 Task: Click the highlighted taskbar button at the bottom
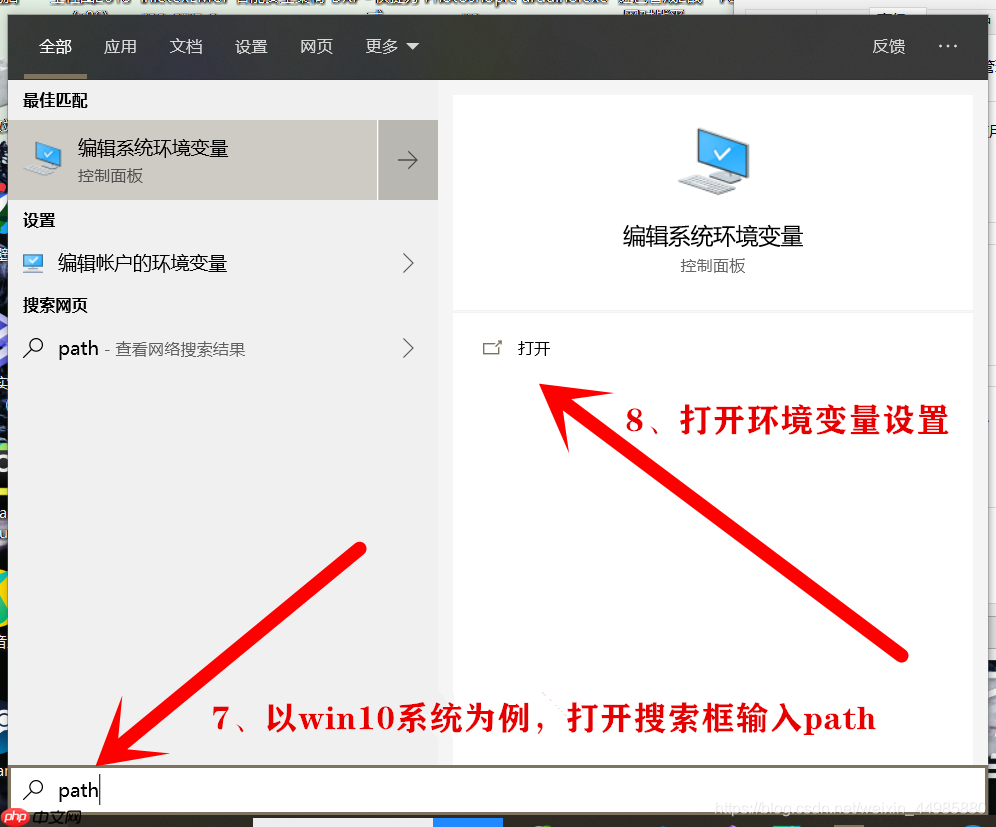[x=468, y=821]
